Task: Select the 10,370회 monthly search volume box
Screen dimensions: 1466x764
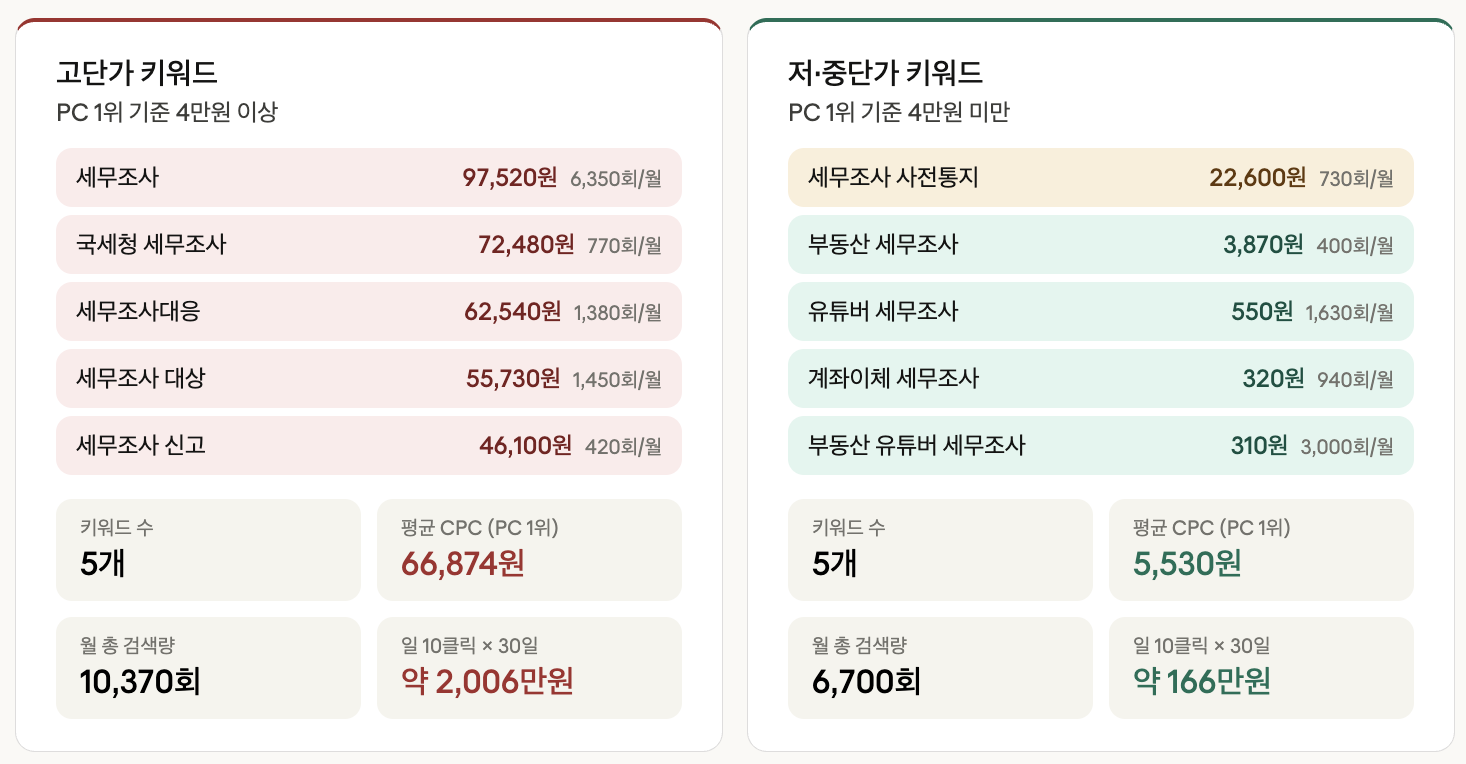Action: click(x=208, y=668)
